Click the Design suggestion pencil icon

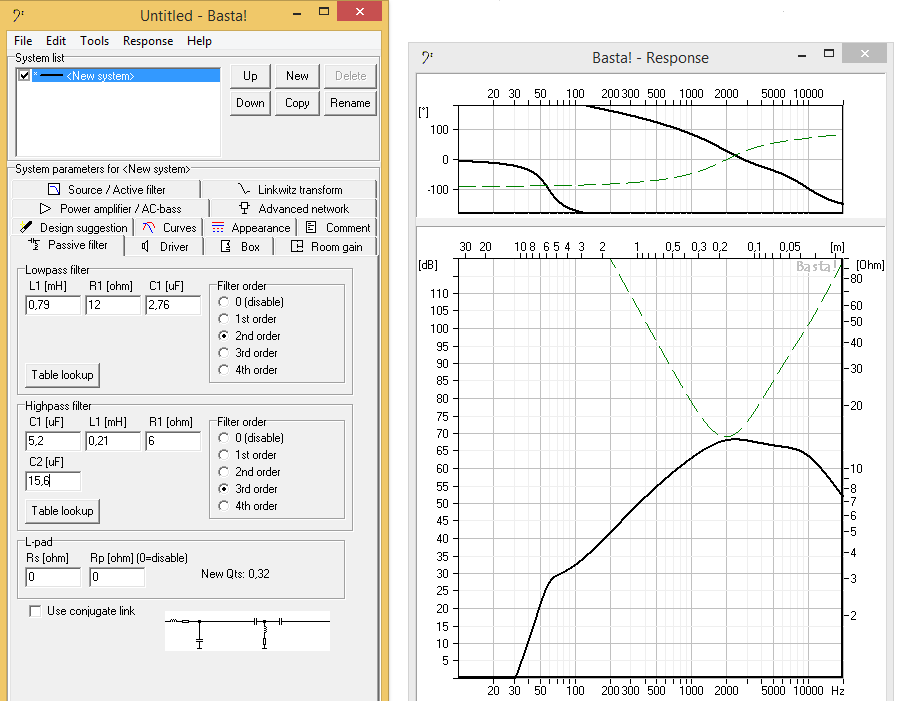[26, 227]
